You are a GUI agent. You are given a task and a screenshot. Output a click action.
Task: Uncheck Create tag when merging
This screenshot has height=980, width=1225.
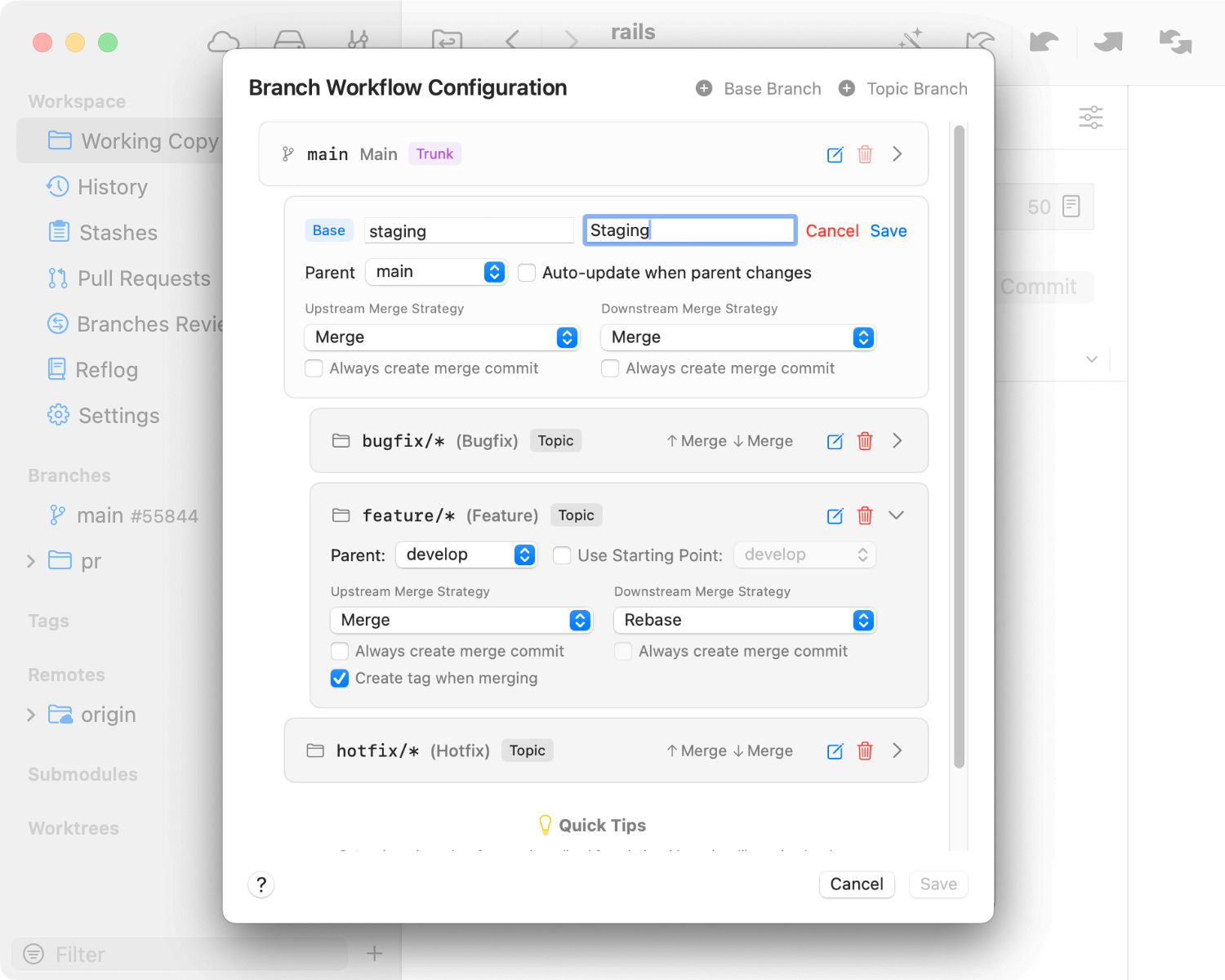point(340,679)
